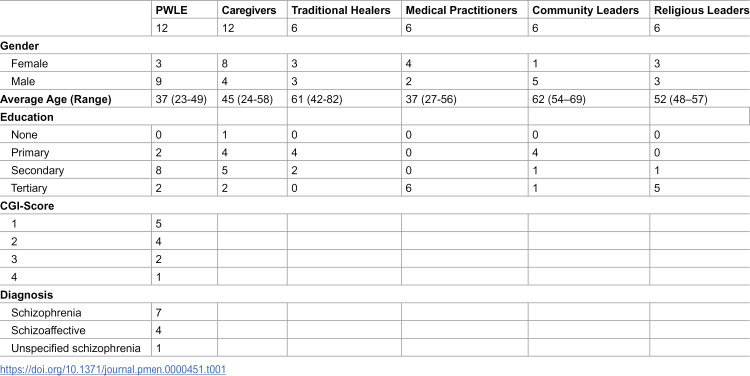Click the Education section heading
Screen dimensions: 750x376
click(x=27, y=117)
